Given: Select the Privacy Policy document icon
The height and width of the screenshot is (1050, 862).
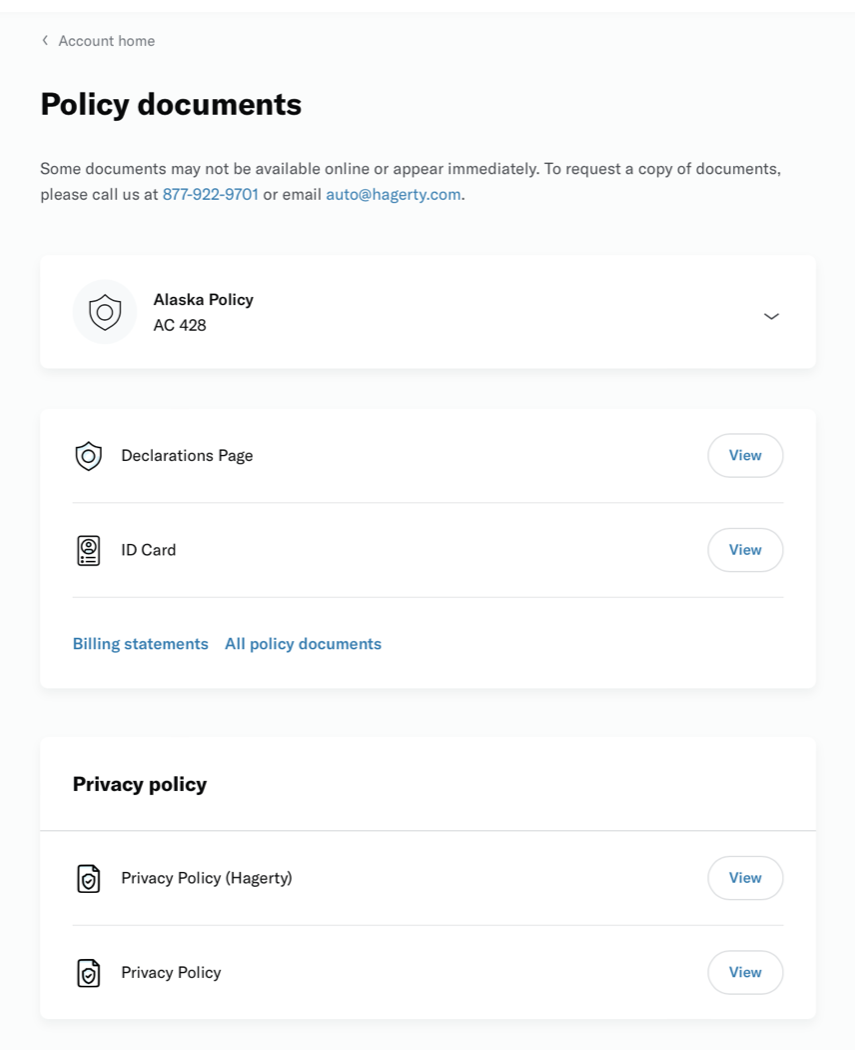Looking at the screenshot, I should (88, 972).
